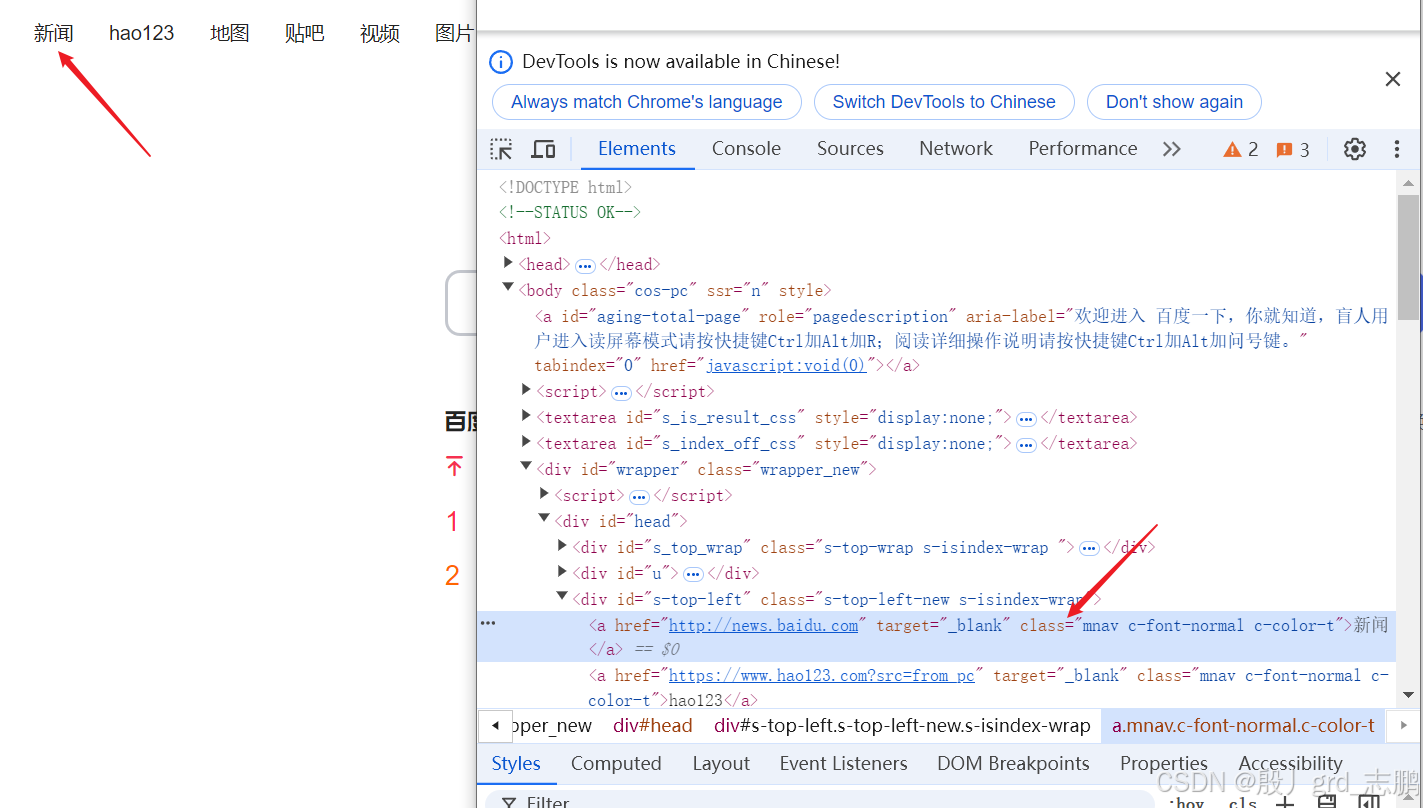Select the Layout pane tab
Screen dimensions: 1423x808
pyautogui.click(x=721, y=764)
